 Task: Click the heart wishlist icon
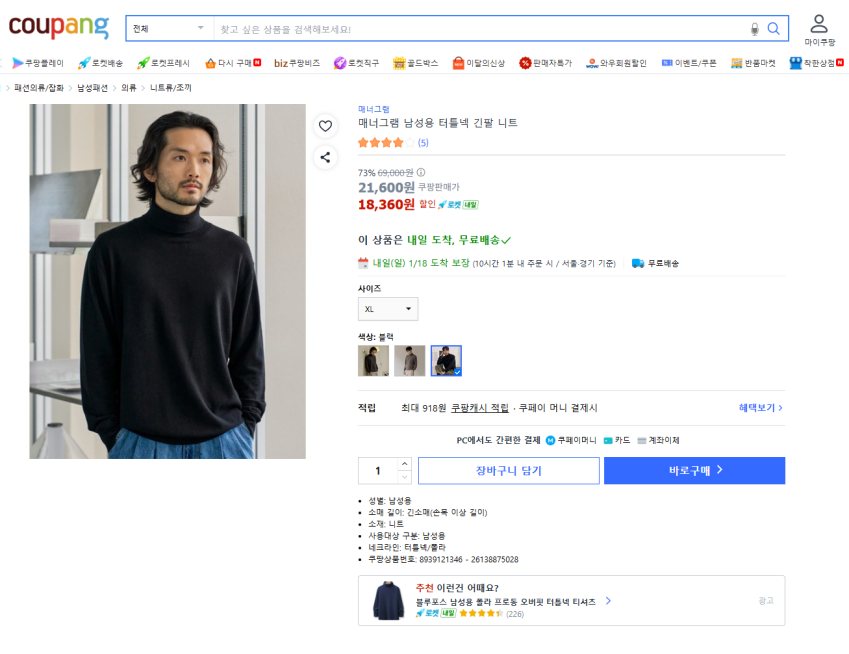[x=325, y=126]
